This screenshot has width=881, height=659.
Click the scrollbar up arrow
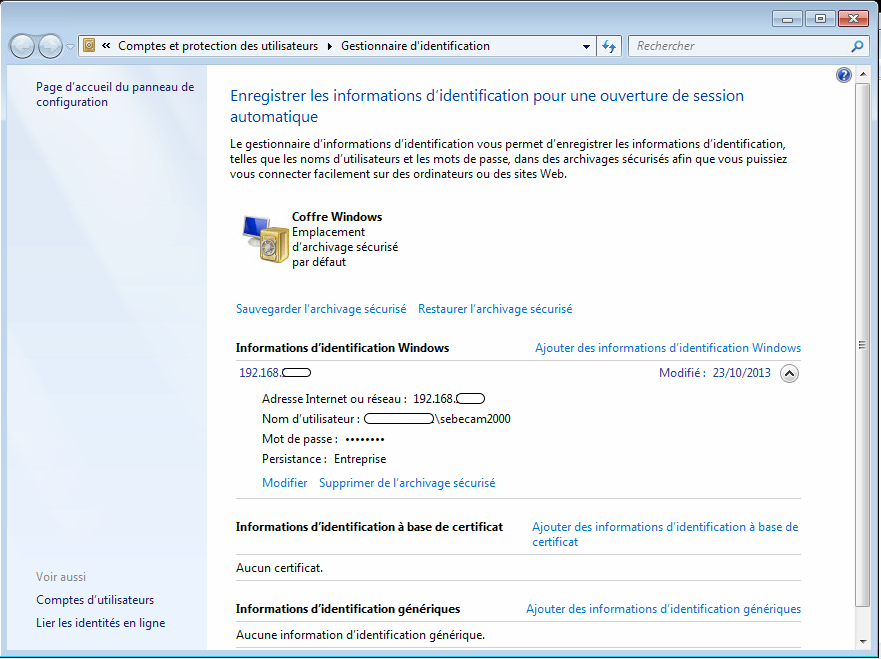point(862,75)
